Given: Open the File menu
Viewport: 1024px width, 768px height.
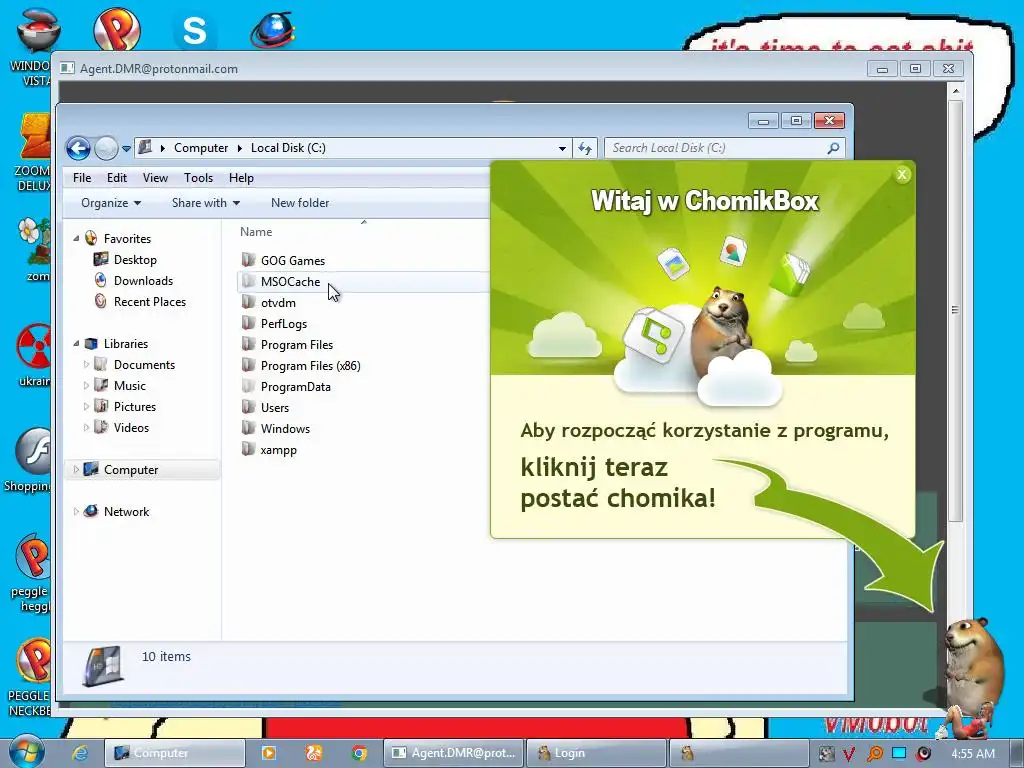Looking at the screenshot, I should point(82,178).
